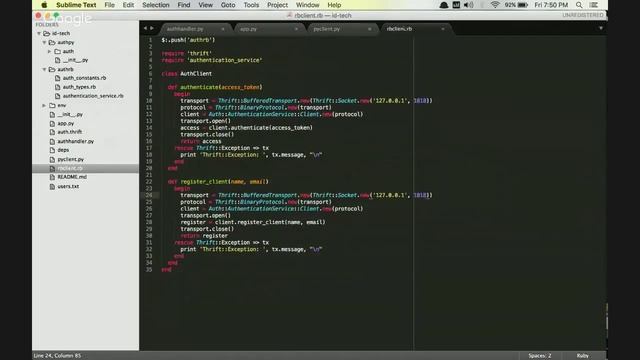Click the authrb folder icon
This screenshot has width=640, height=360.
52,69
